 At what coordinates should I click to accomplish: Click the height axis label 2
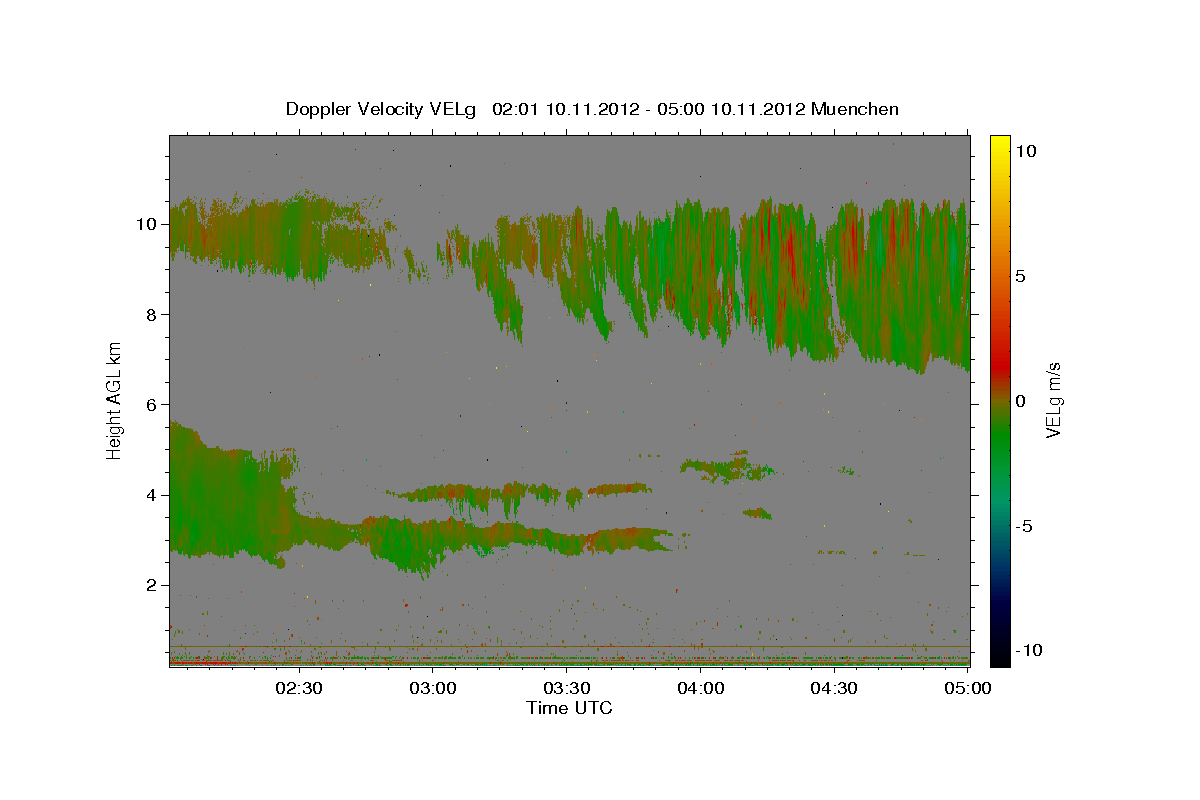(152, 585)
